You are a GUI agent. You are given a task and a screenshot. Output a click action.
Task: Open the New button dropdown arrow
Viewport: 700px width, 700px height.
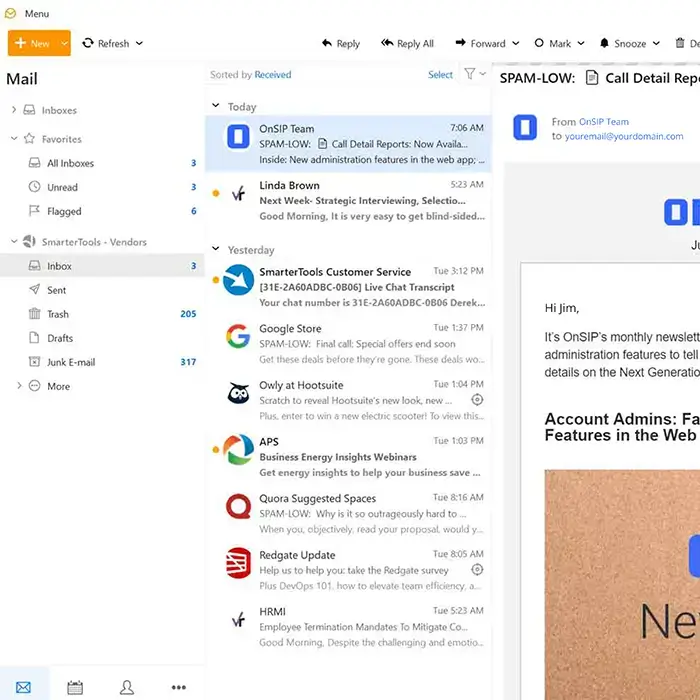click(x=64, y=43)
